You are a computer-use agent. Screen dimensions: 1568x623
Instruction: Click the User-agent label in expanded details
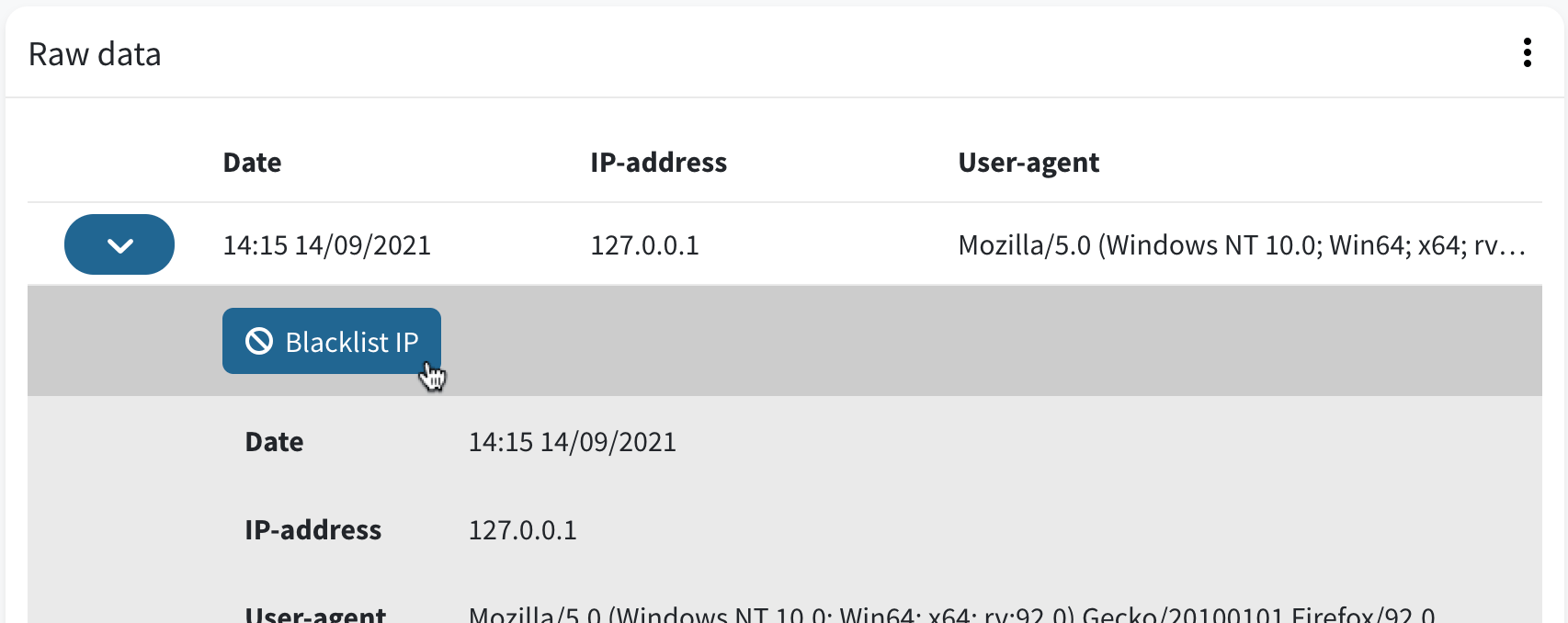point(315,614)
